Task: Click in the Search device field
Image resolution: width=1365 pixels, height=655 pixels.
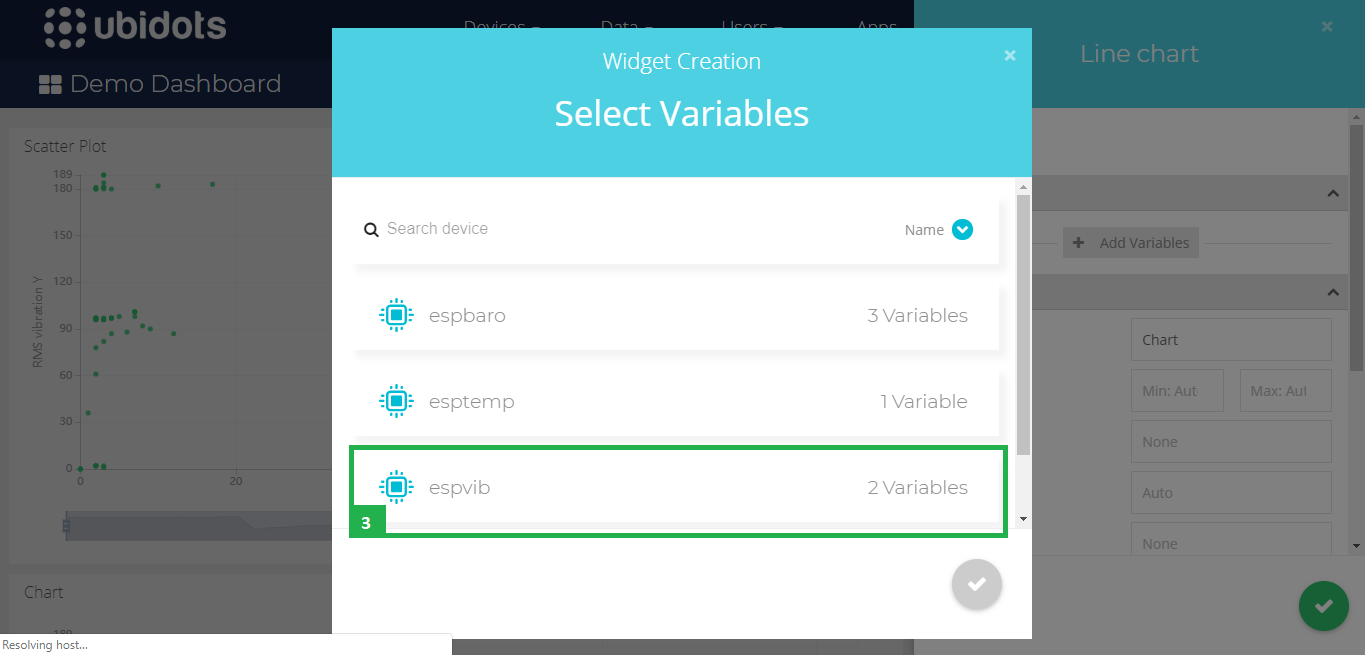Action: (640, 229)
